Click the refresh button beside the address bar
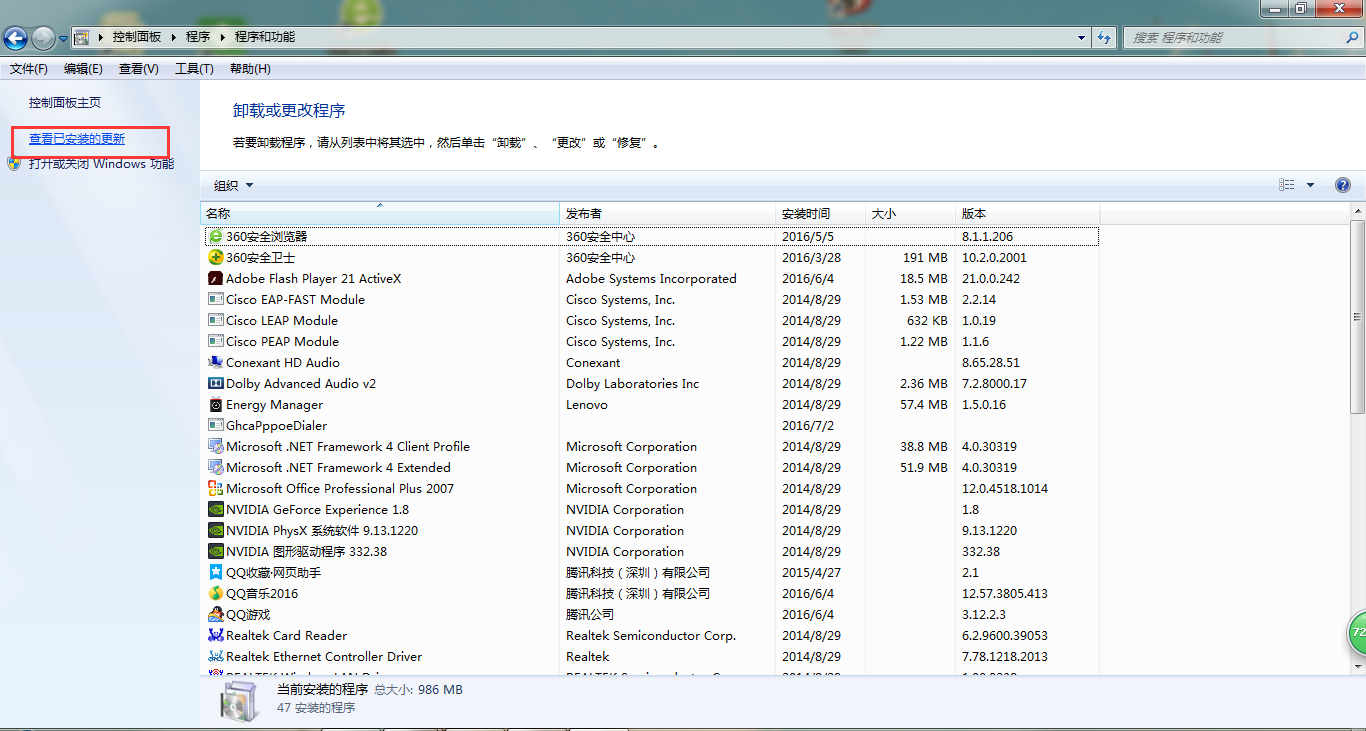The width and height of the screenshot is (1366, 731). (x=1104, y=37)
